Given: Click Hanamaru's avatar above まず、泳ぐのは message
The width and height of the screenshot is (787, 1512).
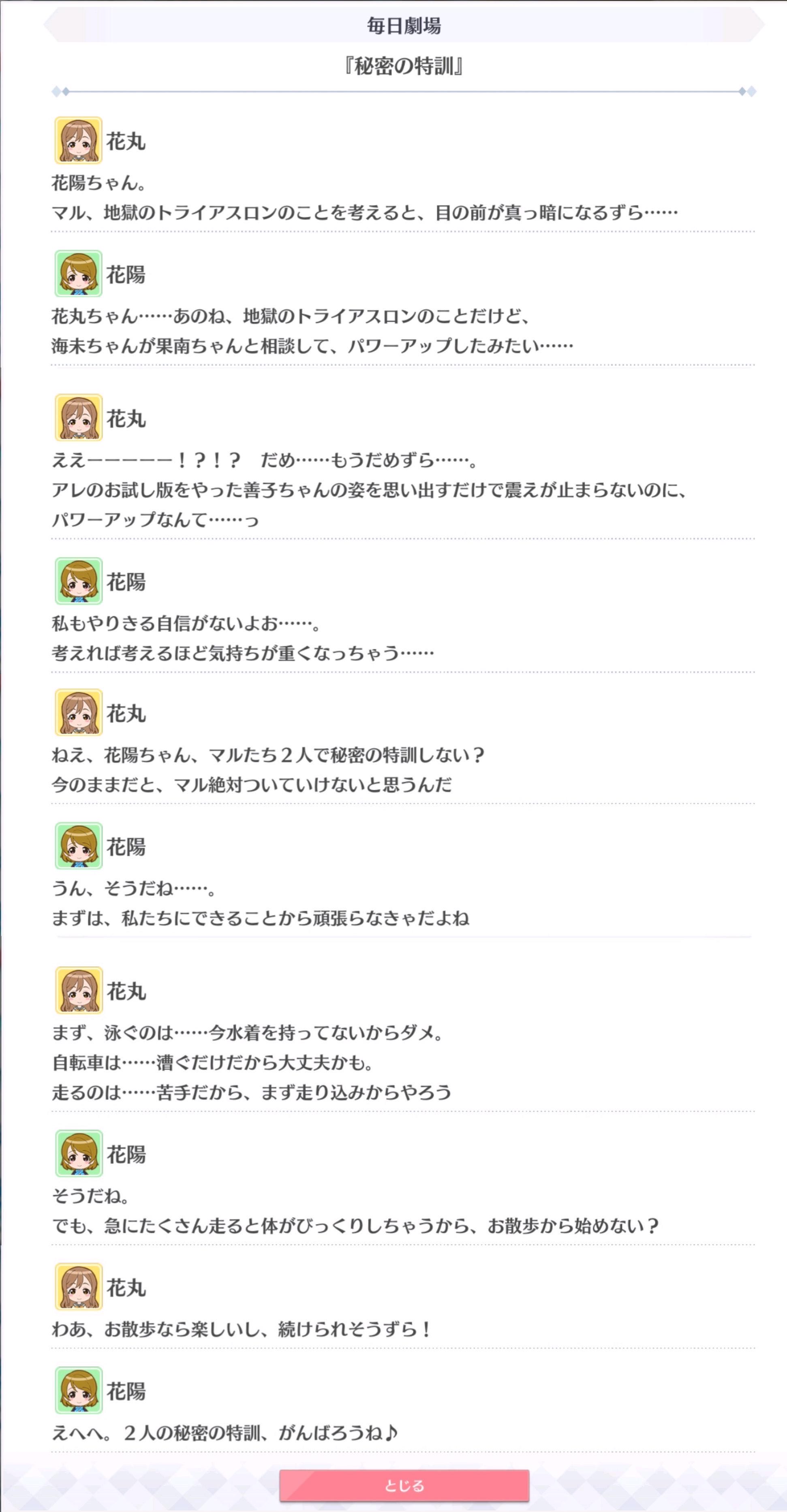Looking at the screenshot, I should click(x=79, y=991).
